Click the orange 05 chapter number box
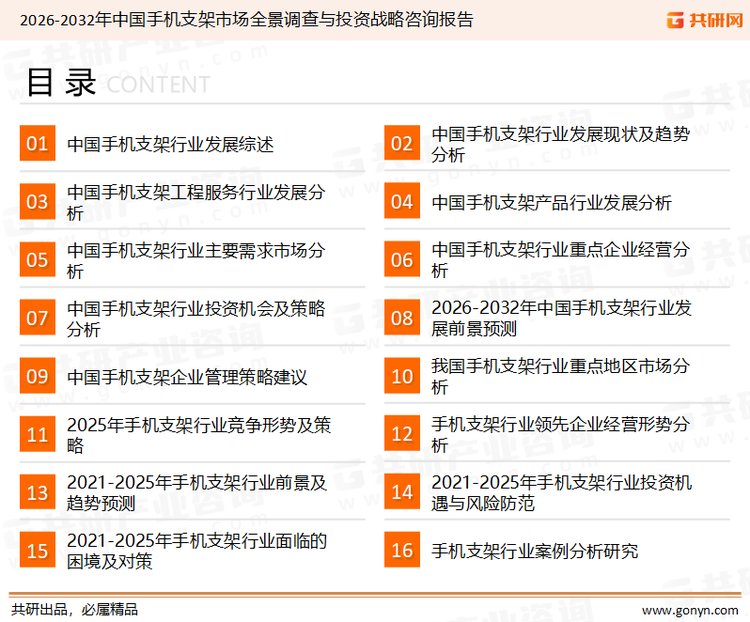 coord(37,259)
